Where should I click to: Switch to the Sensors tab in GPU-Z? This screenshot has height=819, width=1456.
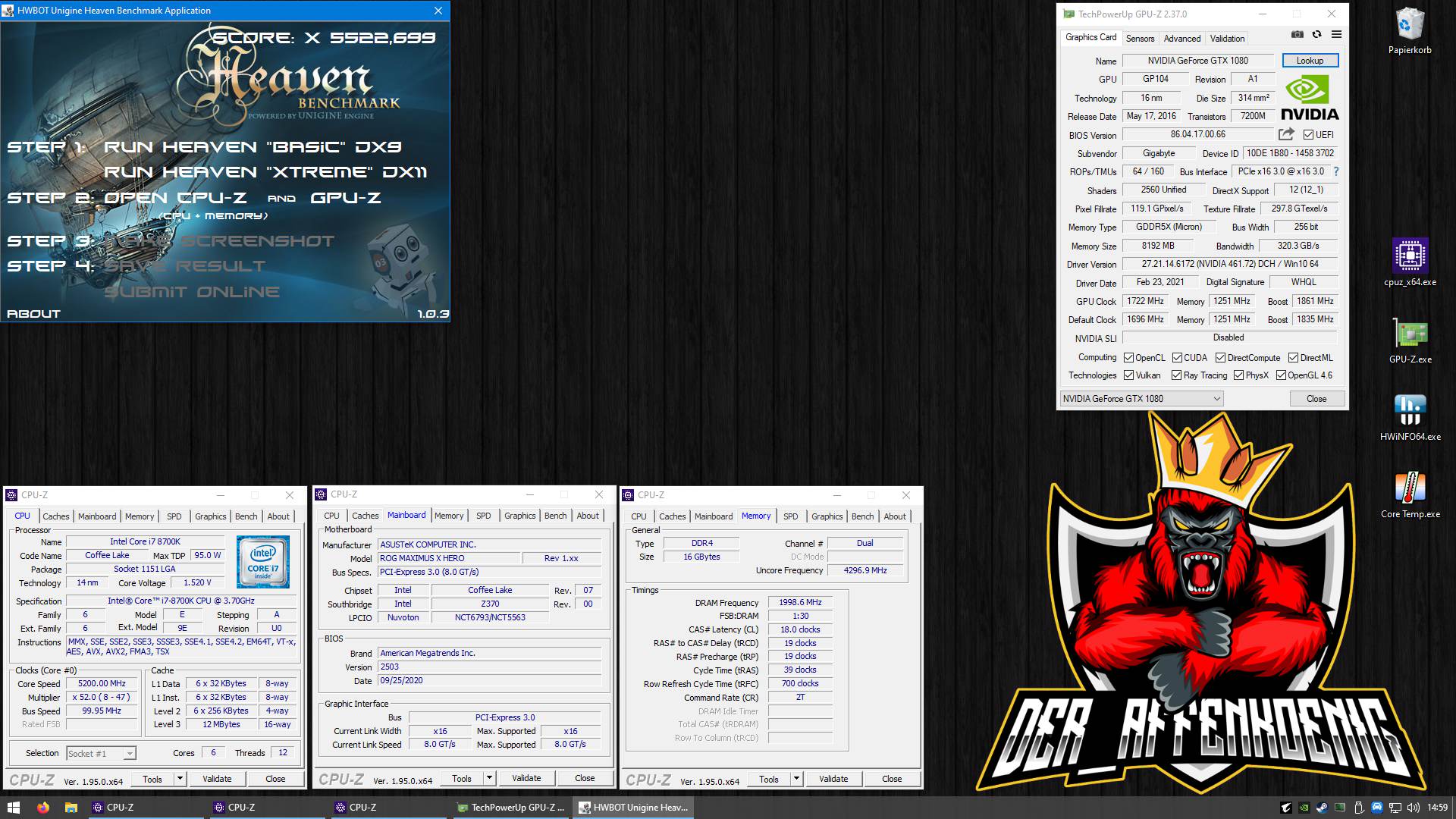pos(1140,38)
